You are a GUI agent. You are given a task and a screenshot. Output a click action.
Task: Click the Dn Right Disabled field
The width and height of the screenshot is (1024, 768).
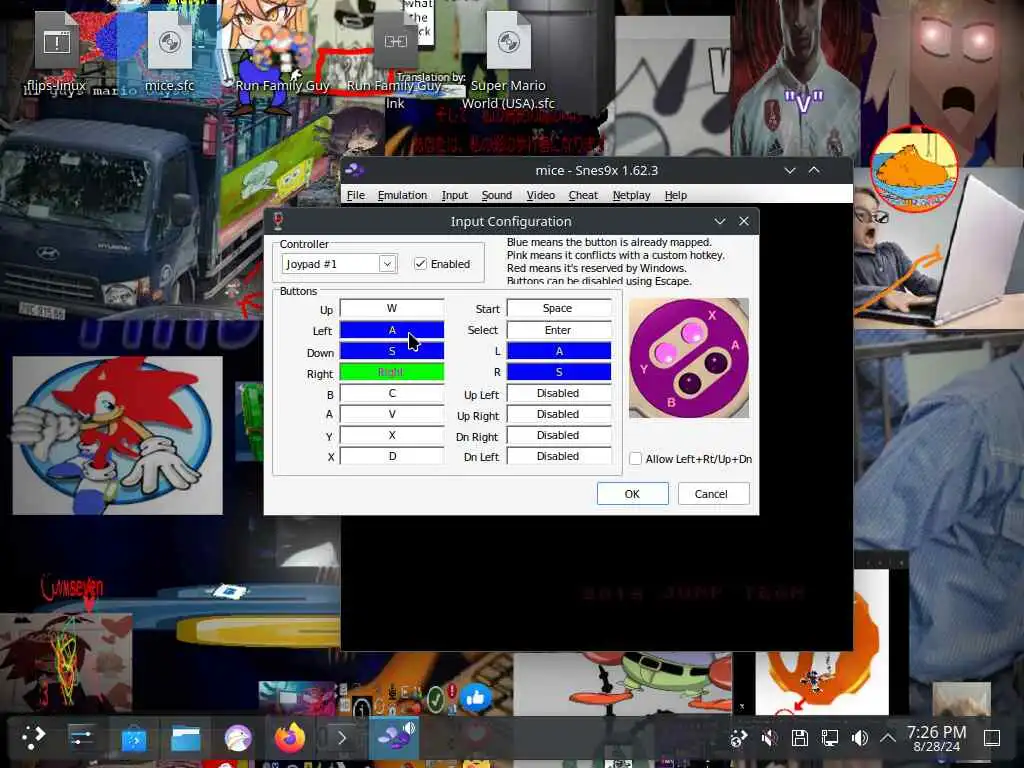tap(559, 435)
